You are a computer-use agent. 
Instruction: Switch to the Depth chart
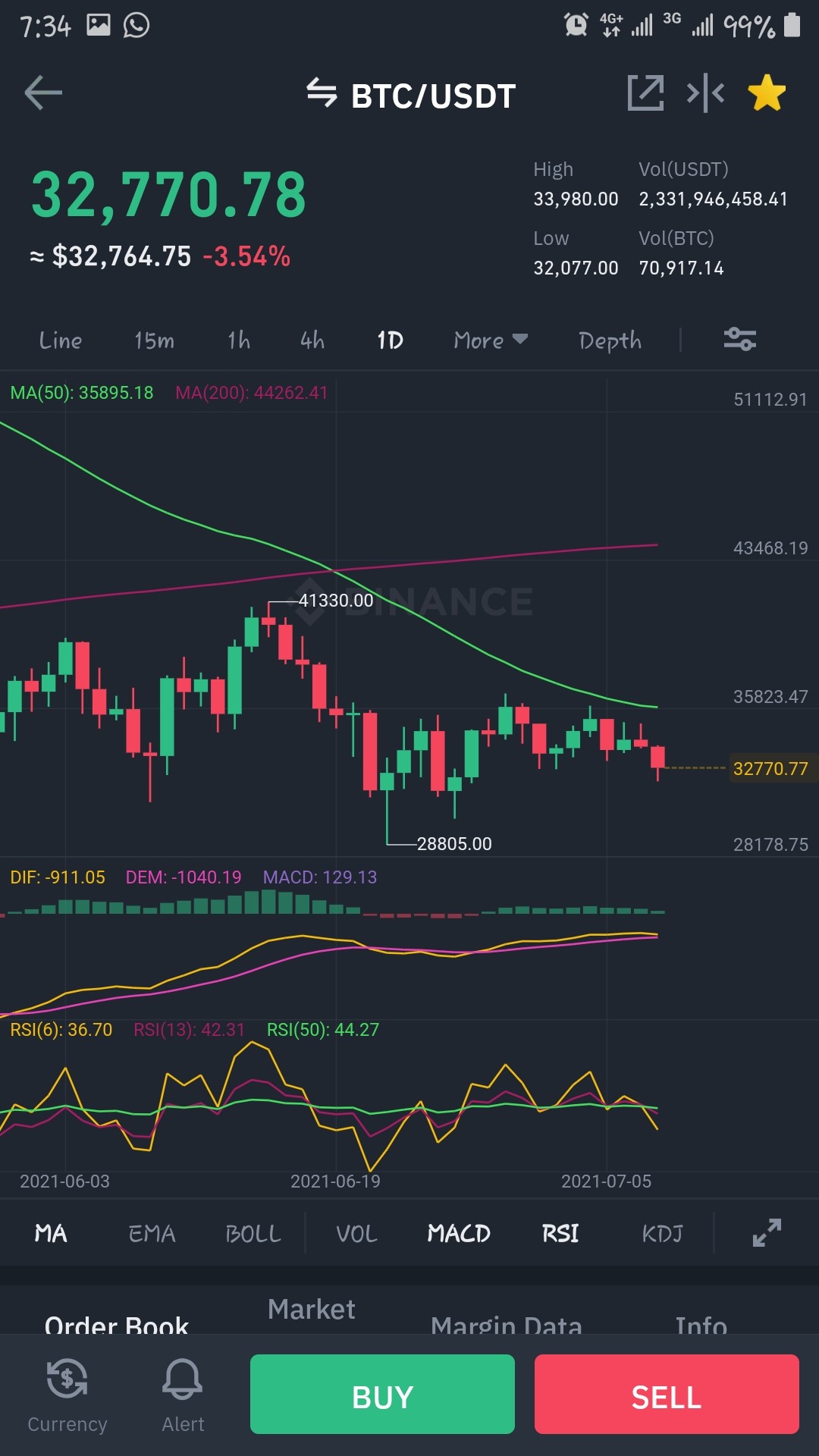click(610, 340)
